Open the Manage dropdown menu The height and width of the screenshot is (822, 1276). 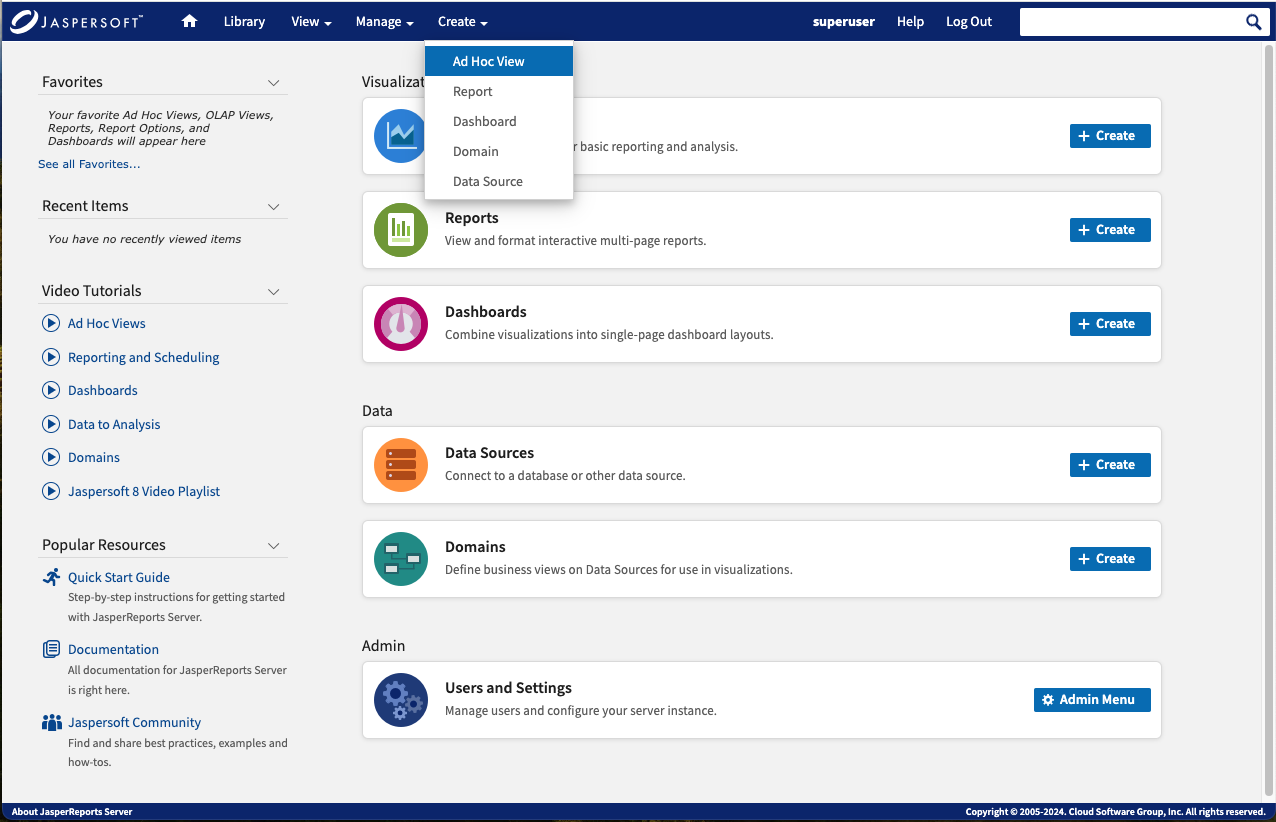(x=384, y=21)
